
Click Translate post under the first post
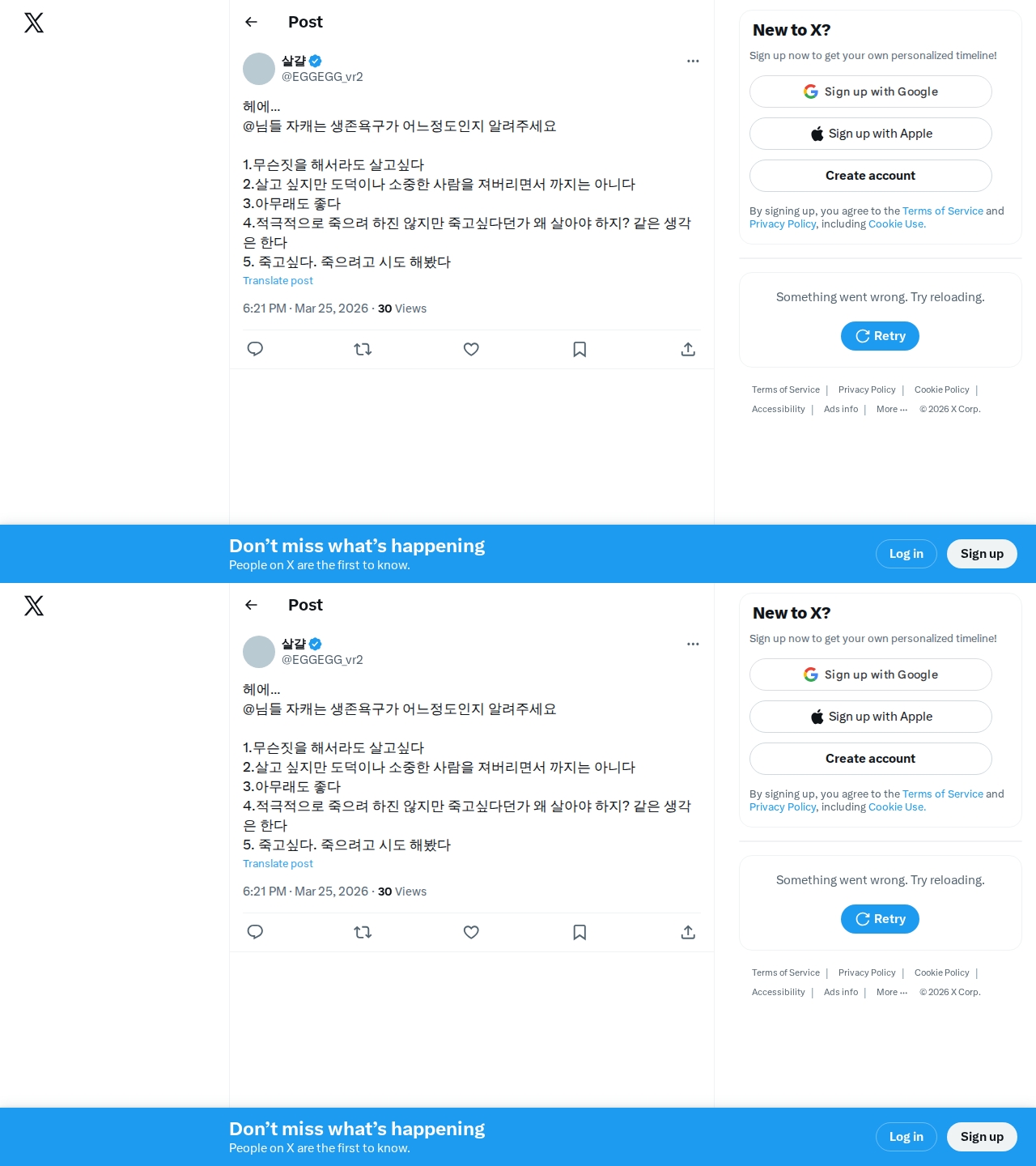[x=278, y=280]
